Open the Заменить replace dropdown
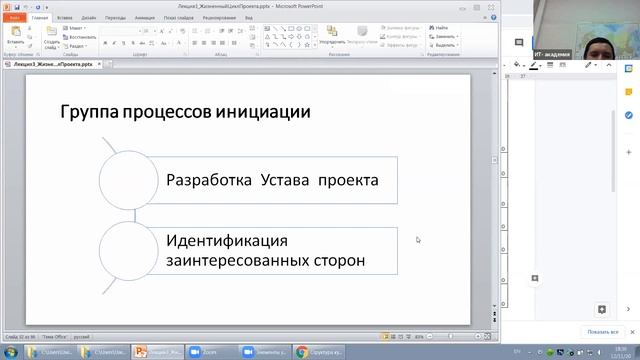The image size is (640, 360). pos(444,36)
